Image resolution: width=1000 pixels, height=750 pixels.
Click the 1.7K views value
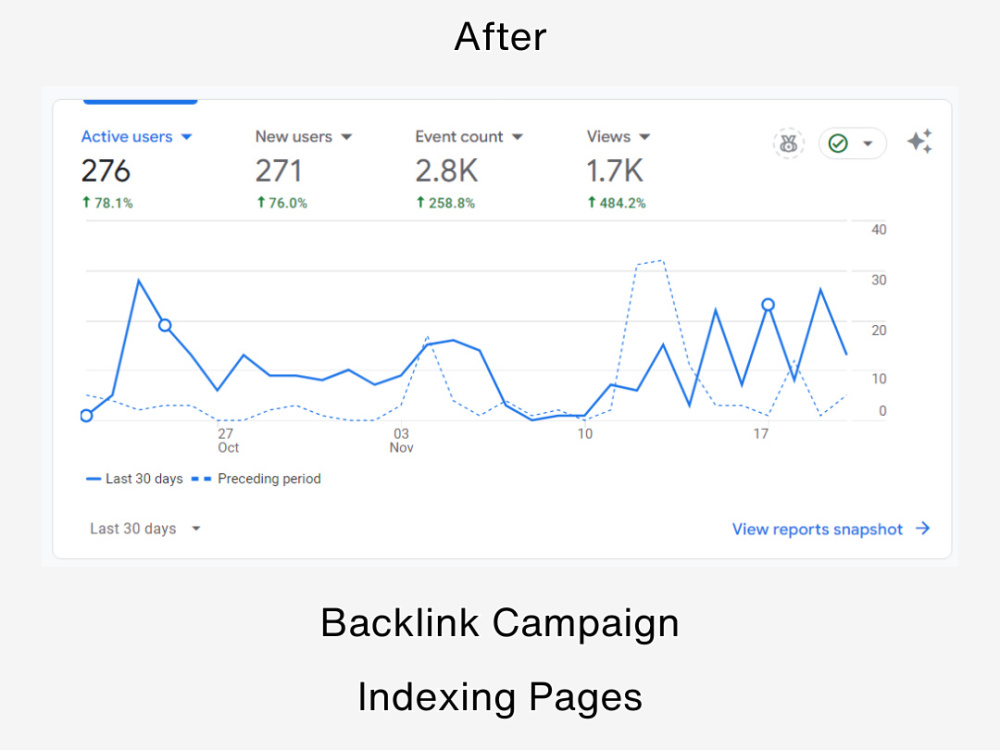coord(615,171)
